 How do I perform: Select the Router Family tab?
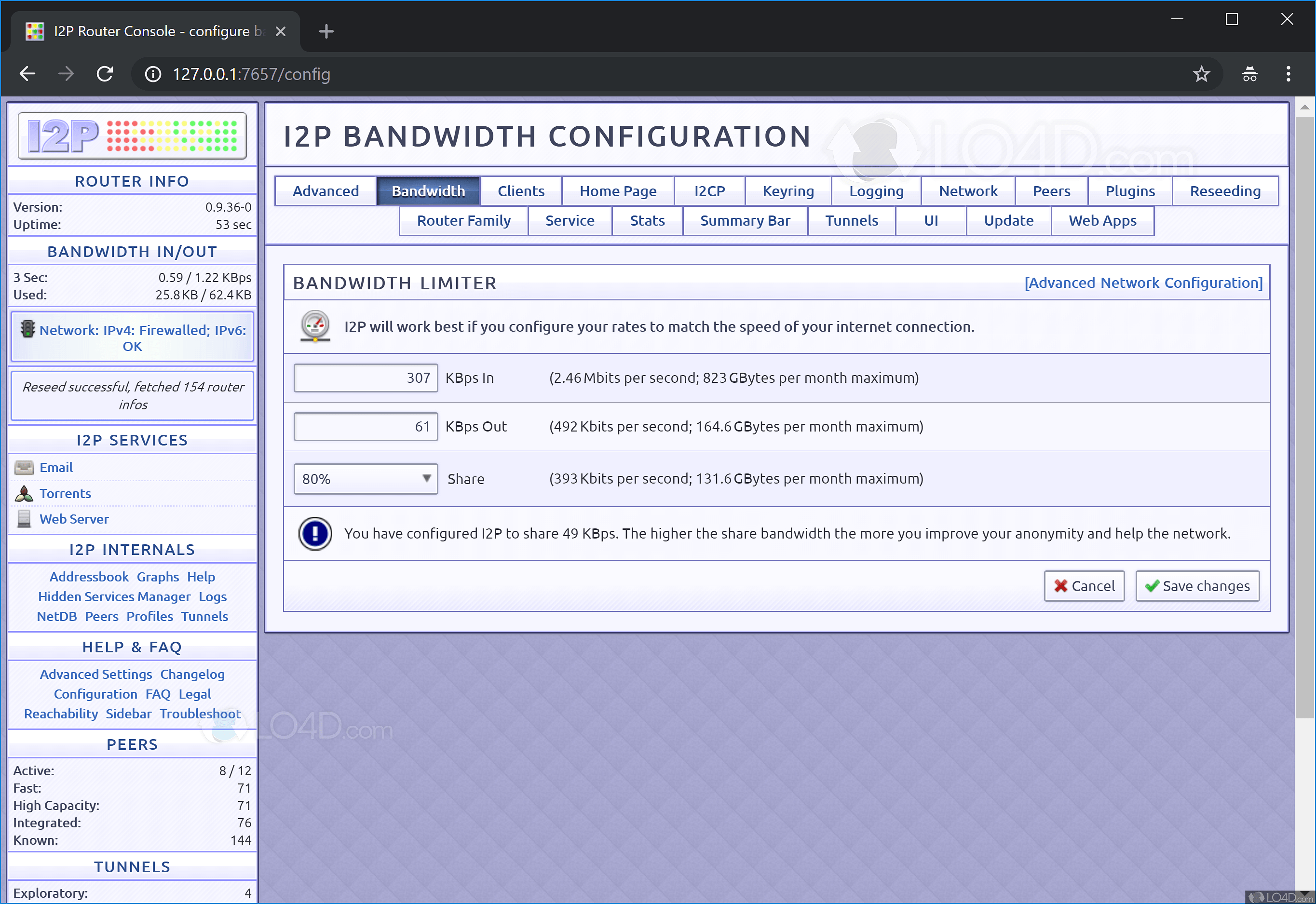(x=463, y=221)
